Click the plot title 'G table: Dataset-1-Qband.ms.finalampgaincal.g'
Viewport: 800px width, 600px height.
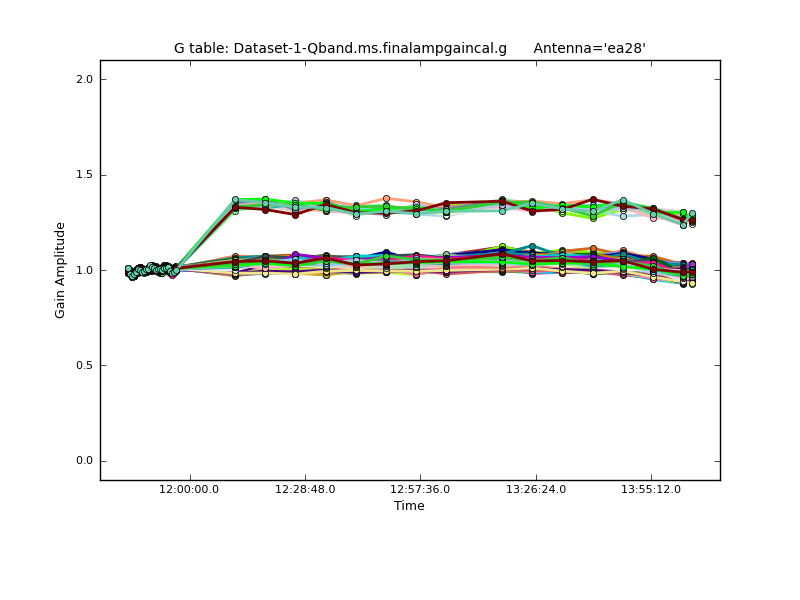coord(340,48)
